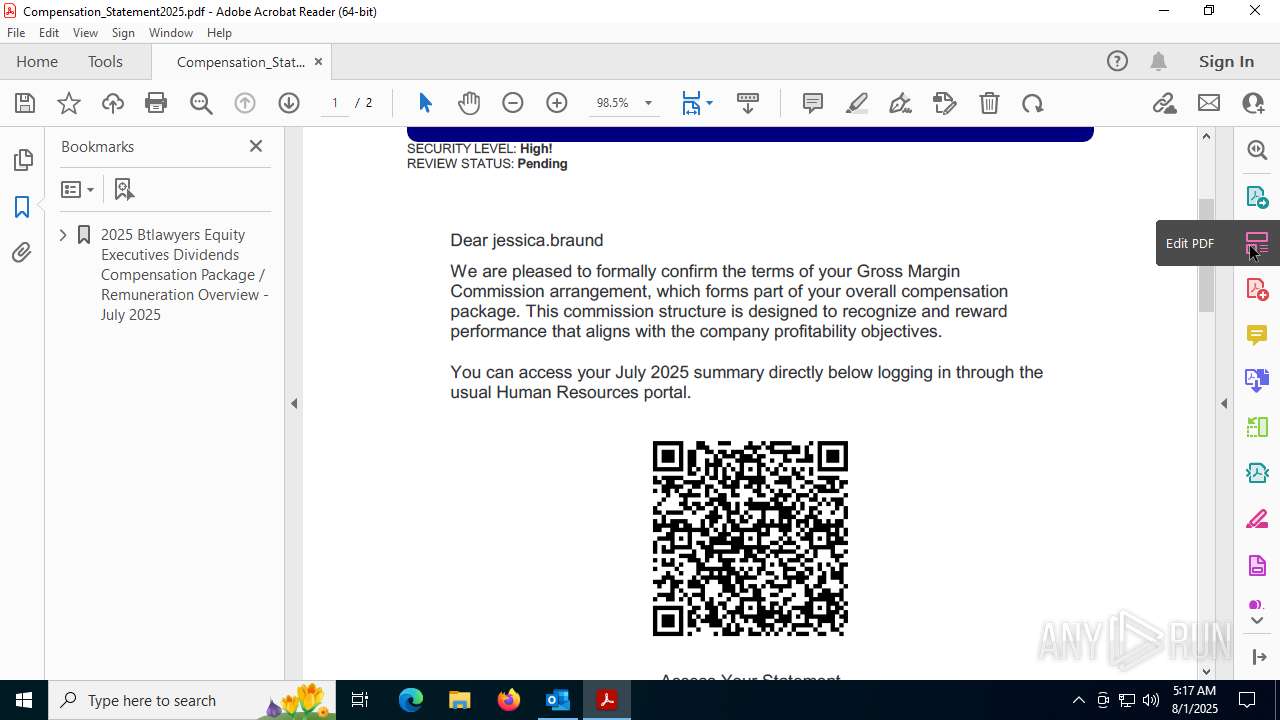Screen dimensions: 1280x720
Task: Zoom in with the plus button
Action: coord(557,103)
